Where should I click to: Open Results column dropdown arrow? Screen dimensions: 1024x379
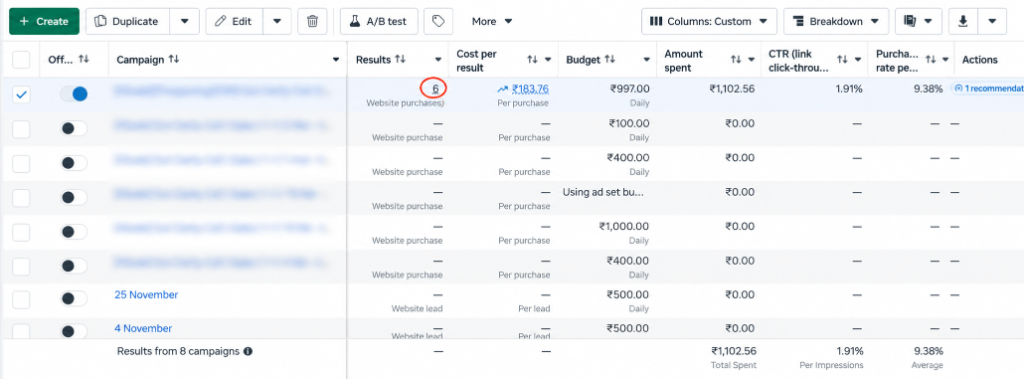point(438,59)
